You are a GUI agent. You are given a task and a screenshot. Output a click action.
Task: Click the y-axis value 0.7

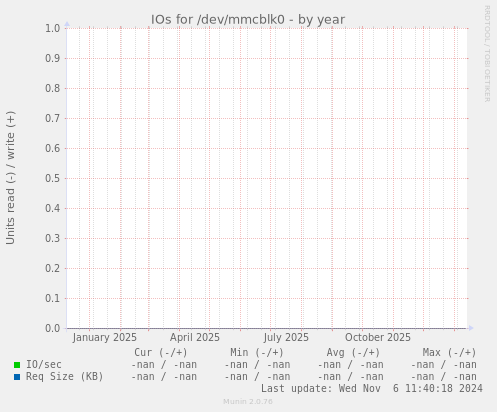tap(53, 118)
